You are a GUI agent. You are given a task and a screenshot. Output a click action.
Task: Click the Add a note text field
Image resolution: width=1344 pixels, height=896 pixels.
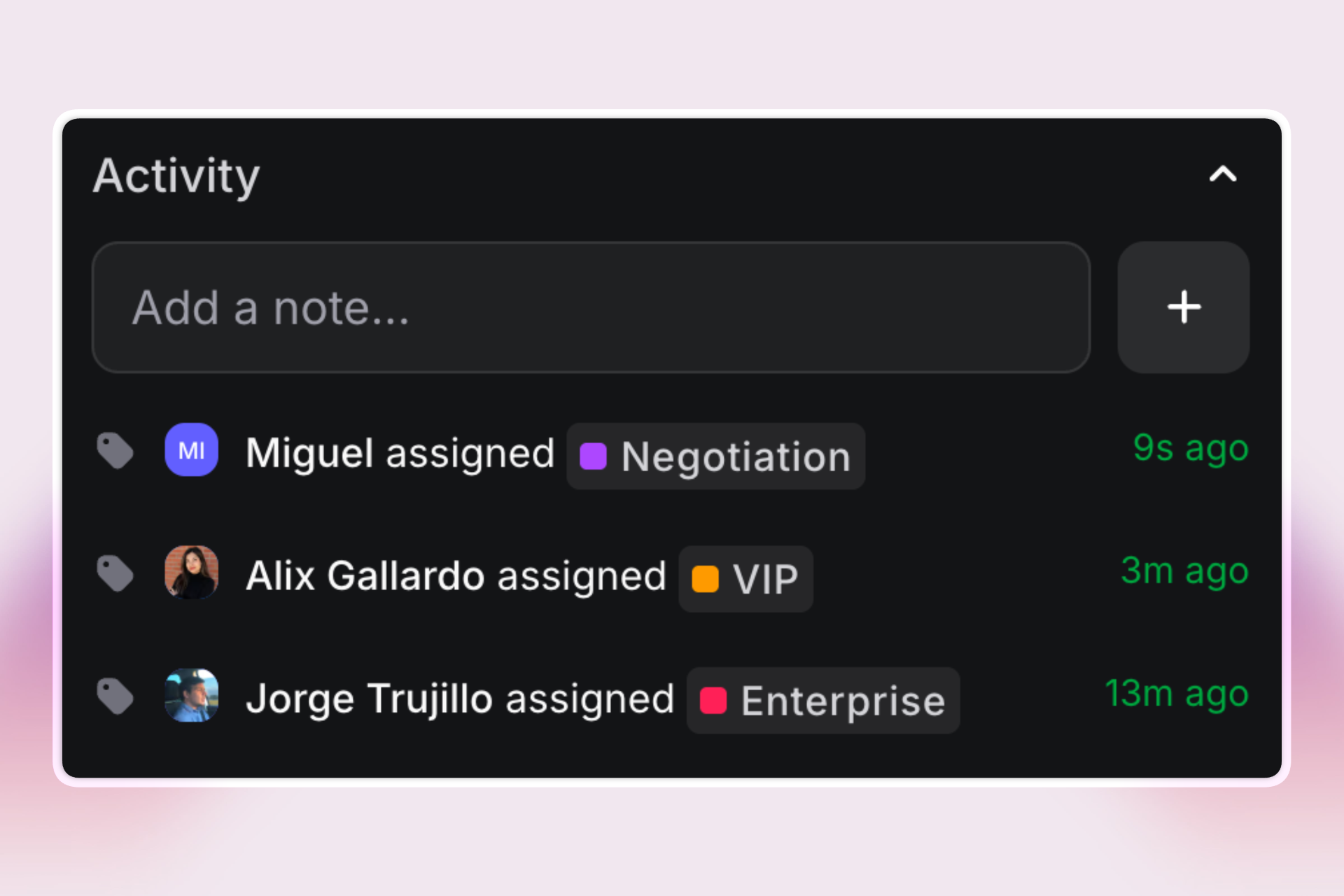590,308
